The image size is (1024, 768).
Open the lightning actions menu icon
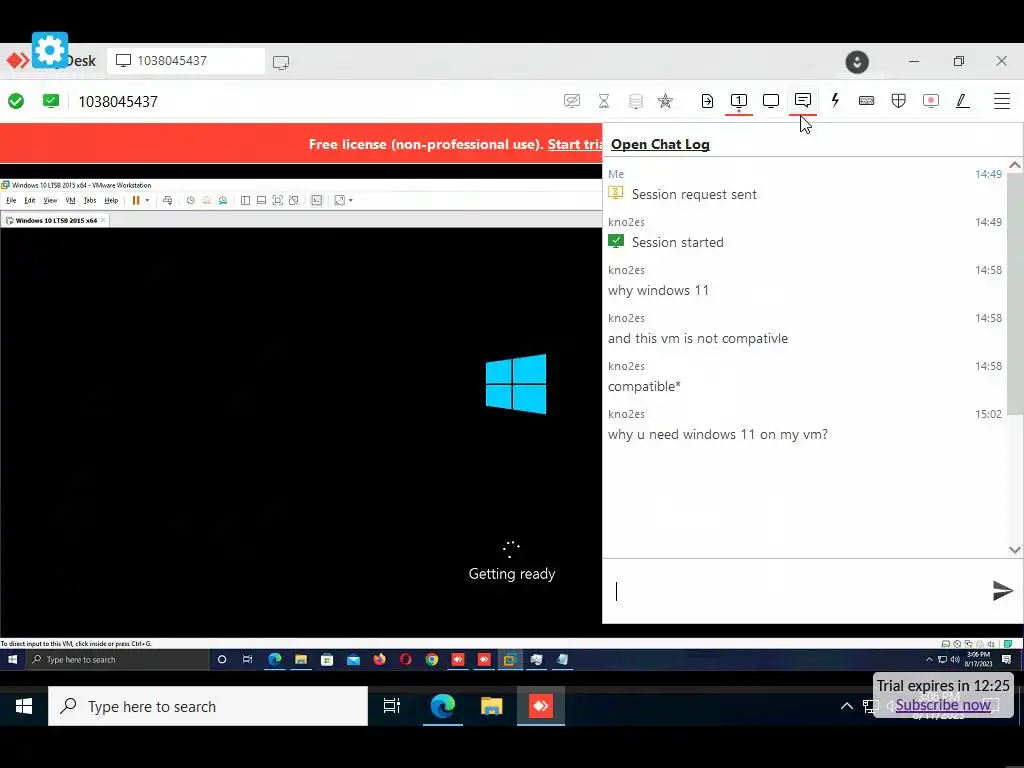(835, 100)
